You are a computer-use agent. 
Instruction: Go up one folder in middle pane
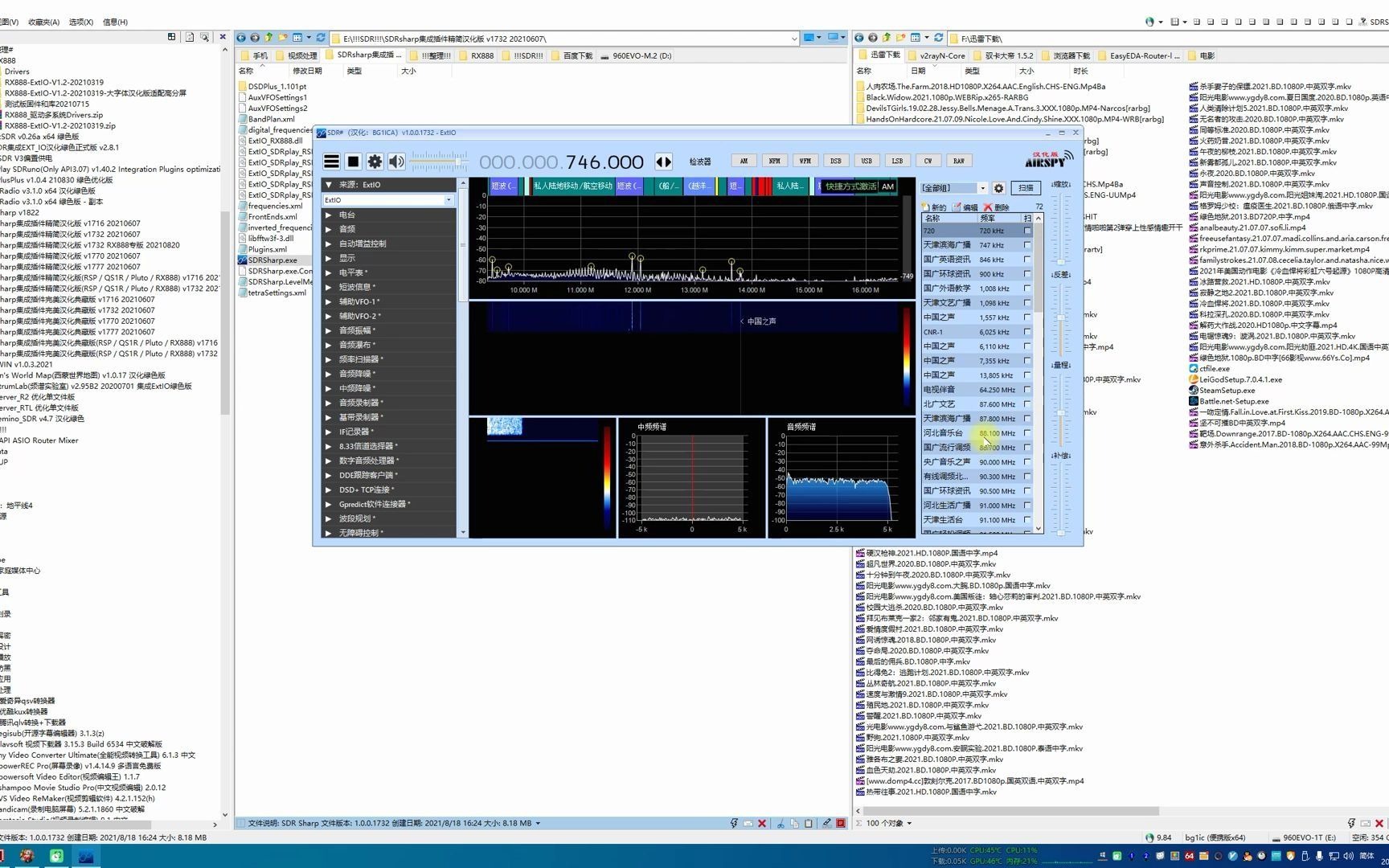tap(269, 38)
